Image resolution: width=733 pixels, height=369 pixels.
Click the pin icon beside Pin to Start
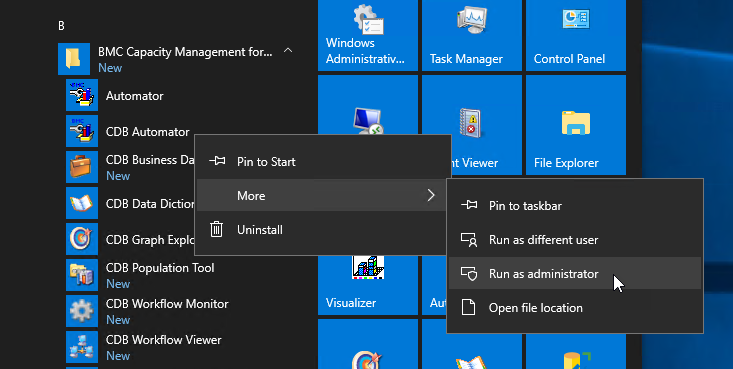(x=217, y=161)
